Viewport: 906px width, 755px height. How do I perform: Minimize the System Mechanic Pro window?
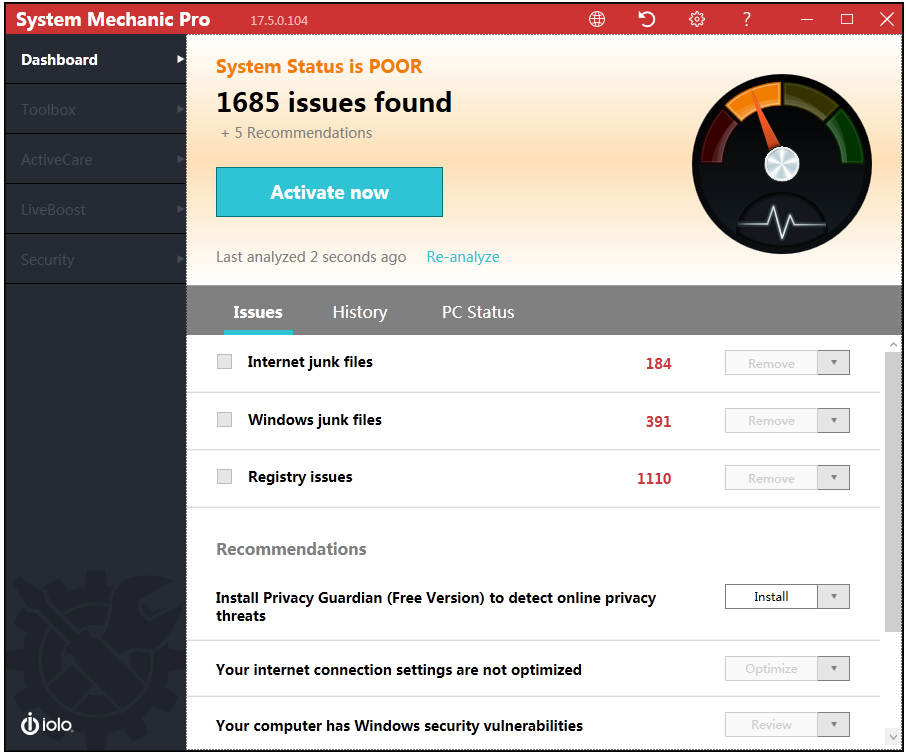[807, 20]
